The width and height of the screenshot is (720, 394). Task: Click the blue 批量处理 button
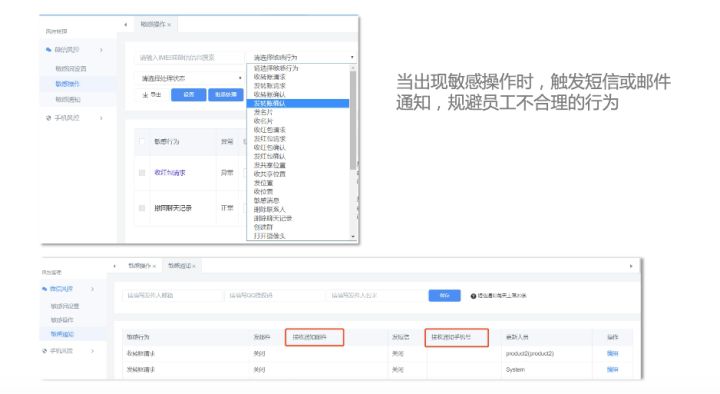(x=225, y=95)
